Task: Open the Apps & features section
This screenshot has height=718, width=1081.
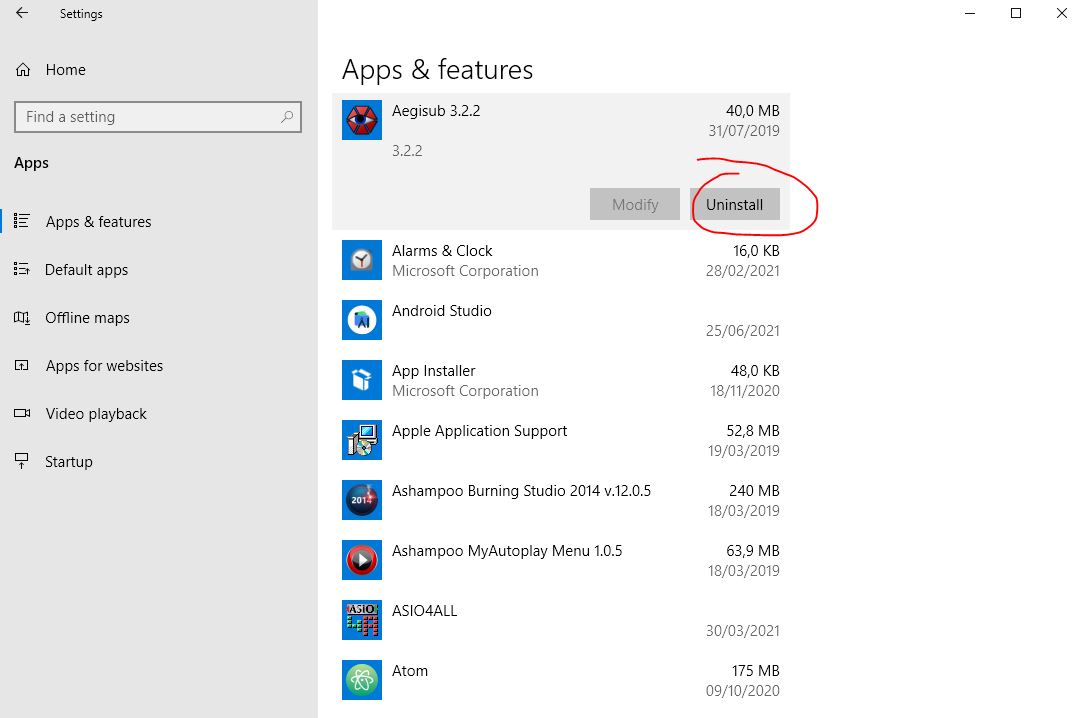Action: 98,221
